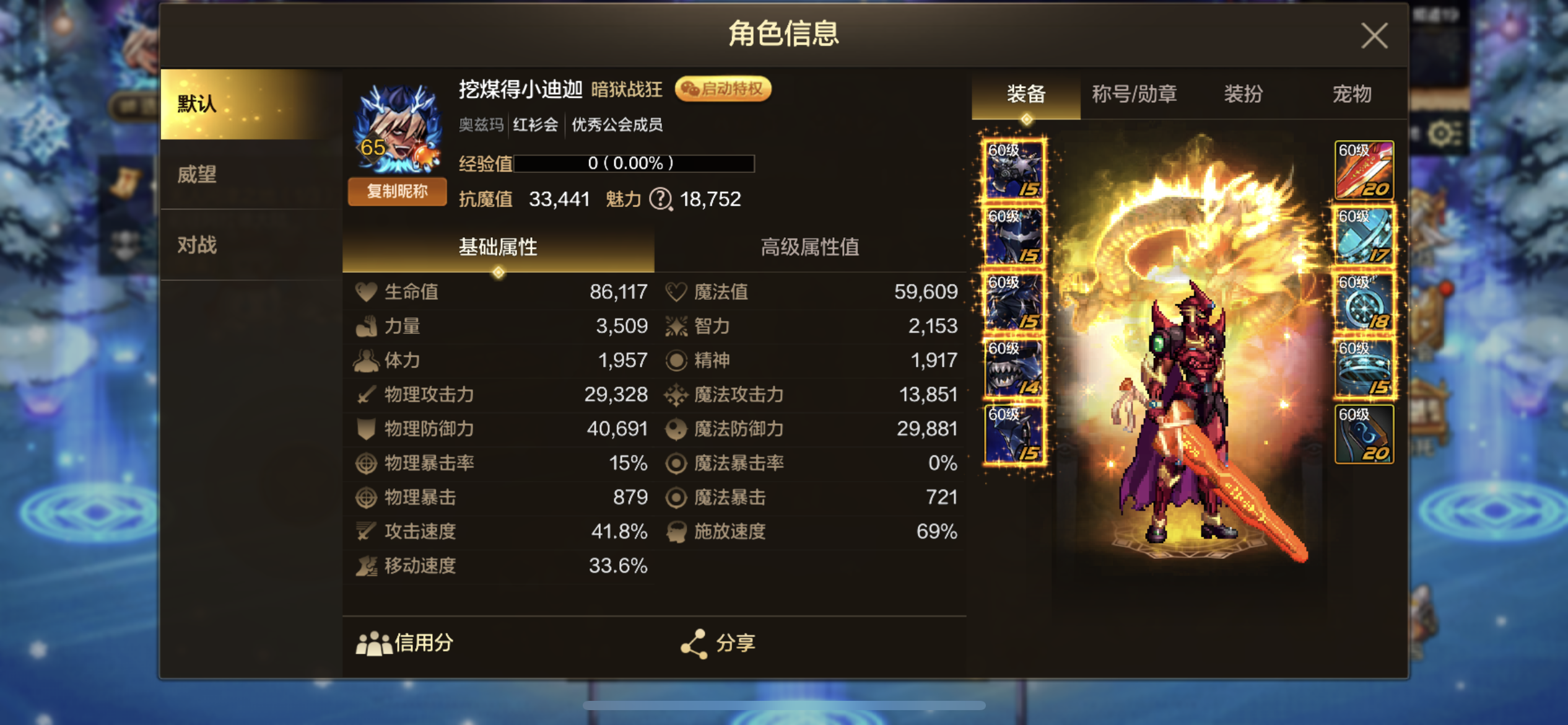Select the +17 bracelet equipment icon
This screenshot has height=725, width=1568.
[x=1364, y=236]
